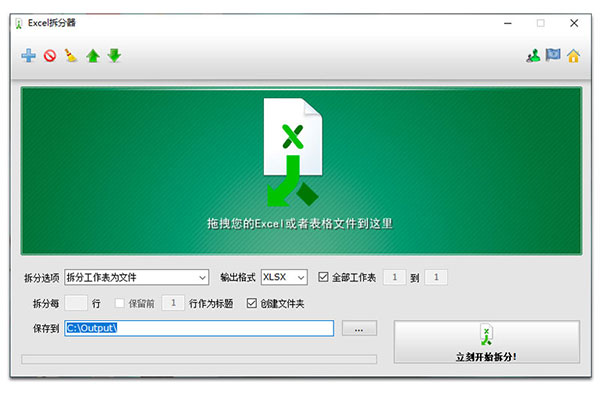Click the progress bar at the bottom
600x400 pixels.
coord(199,359)
